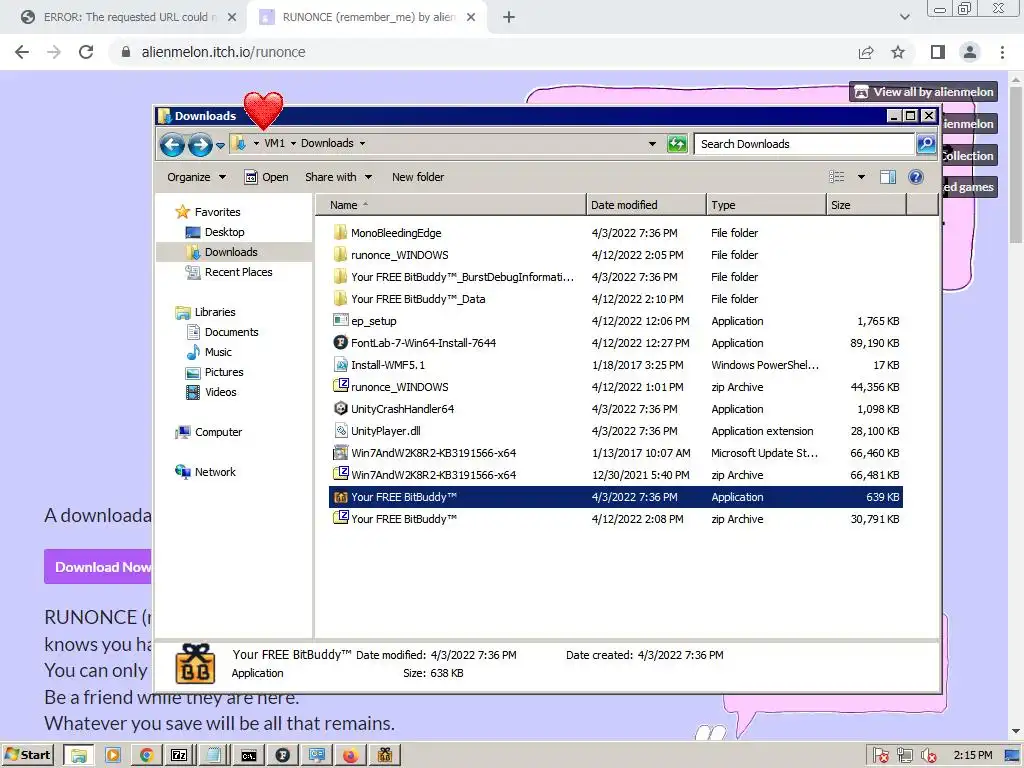Expand the VM1 breadcrumb dropdown arrow

pyautogui.click(x=293, y=144)
